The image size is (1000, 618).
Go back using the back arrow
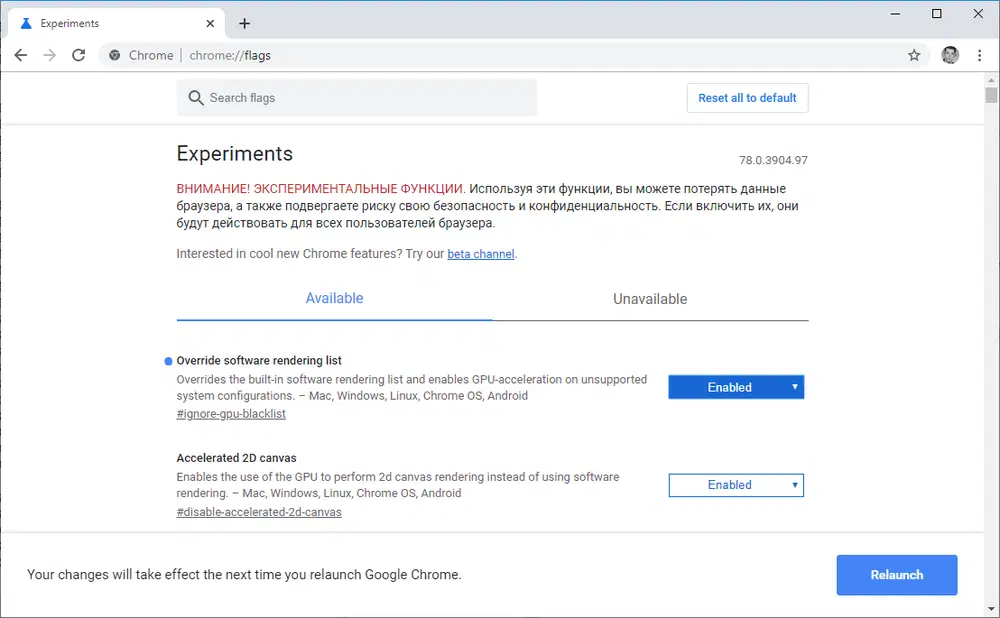click(20, 55)
